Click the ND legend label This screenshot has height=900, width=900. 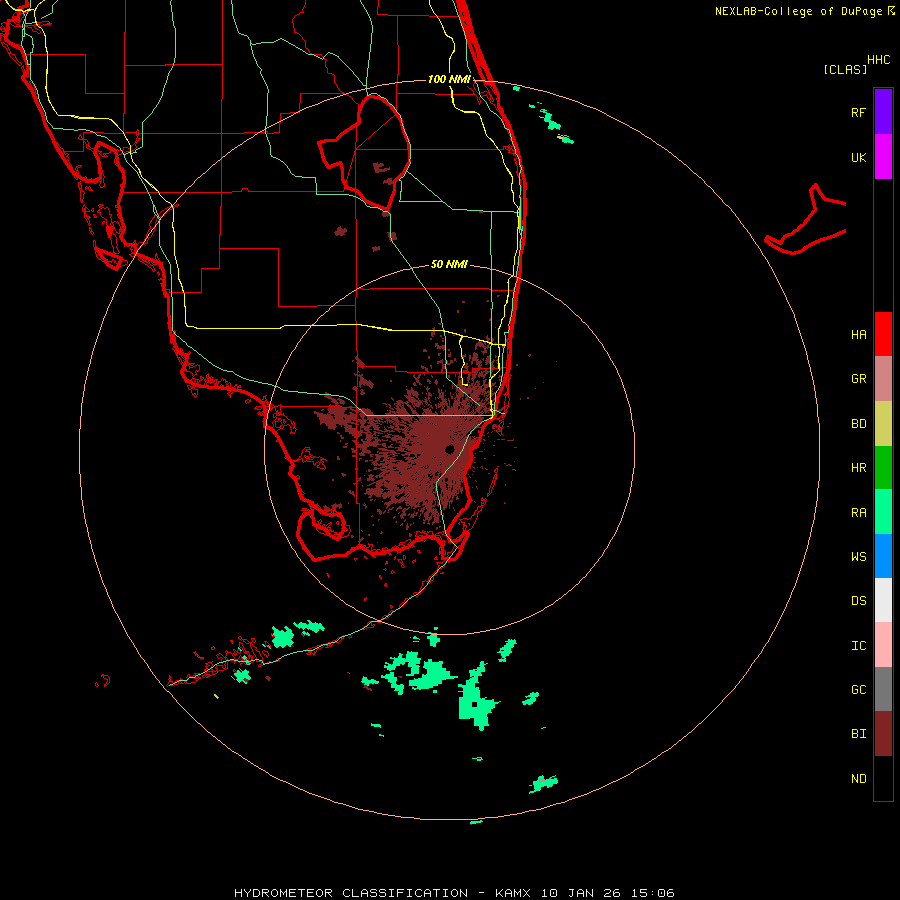click(x=858, y=779)
